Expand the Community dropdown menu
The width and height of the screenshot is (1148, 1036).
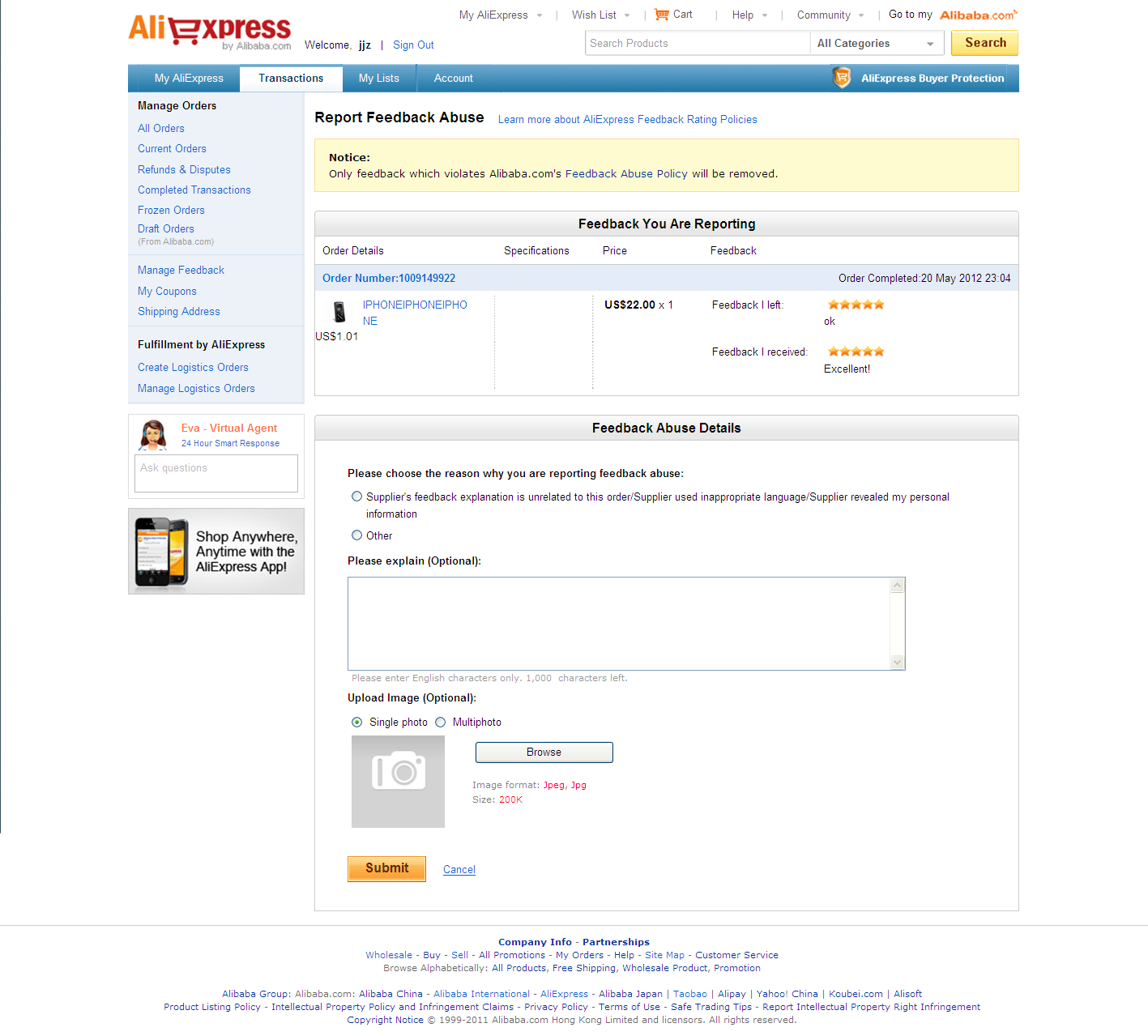[830, 15]
